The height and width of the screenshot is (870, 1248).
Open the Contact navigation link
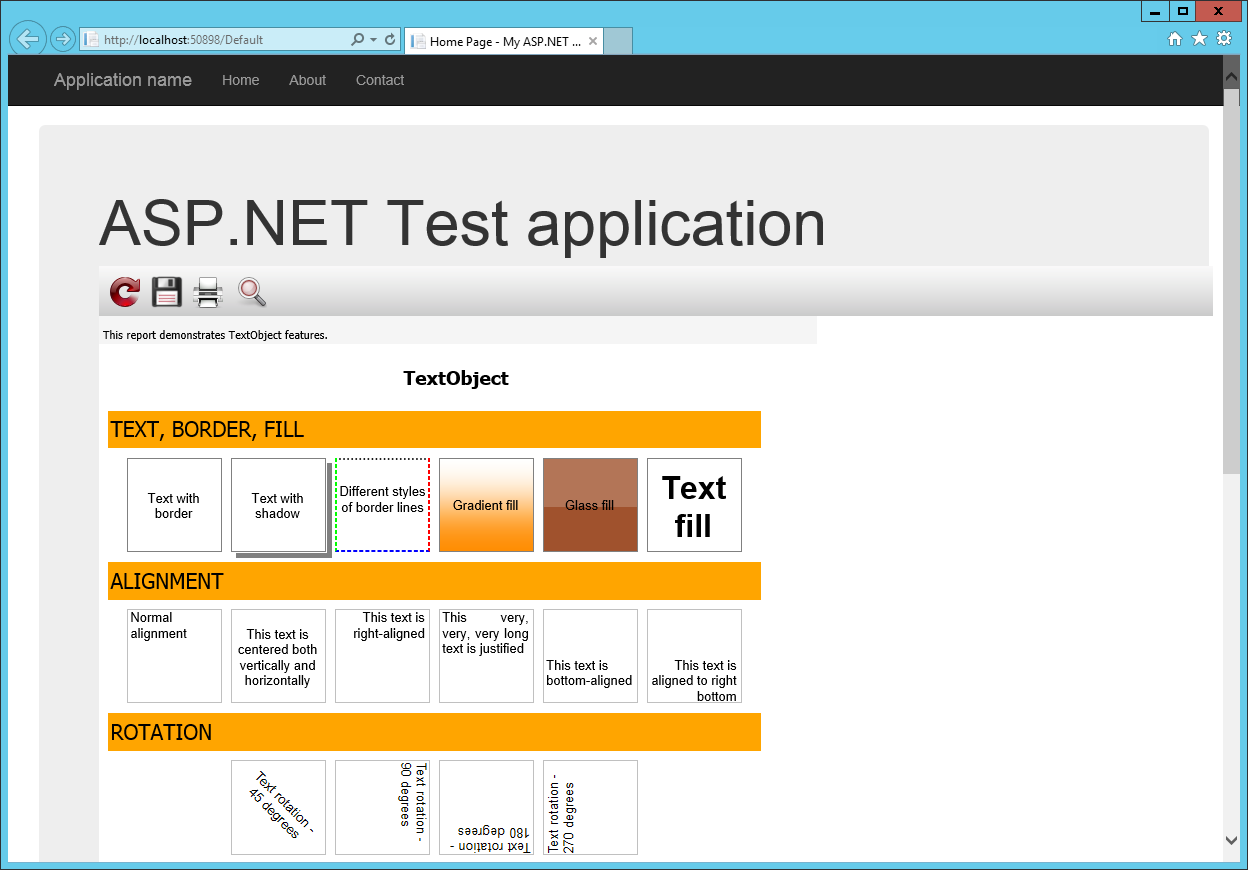tap(380, 80)
